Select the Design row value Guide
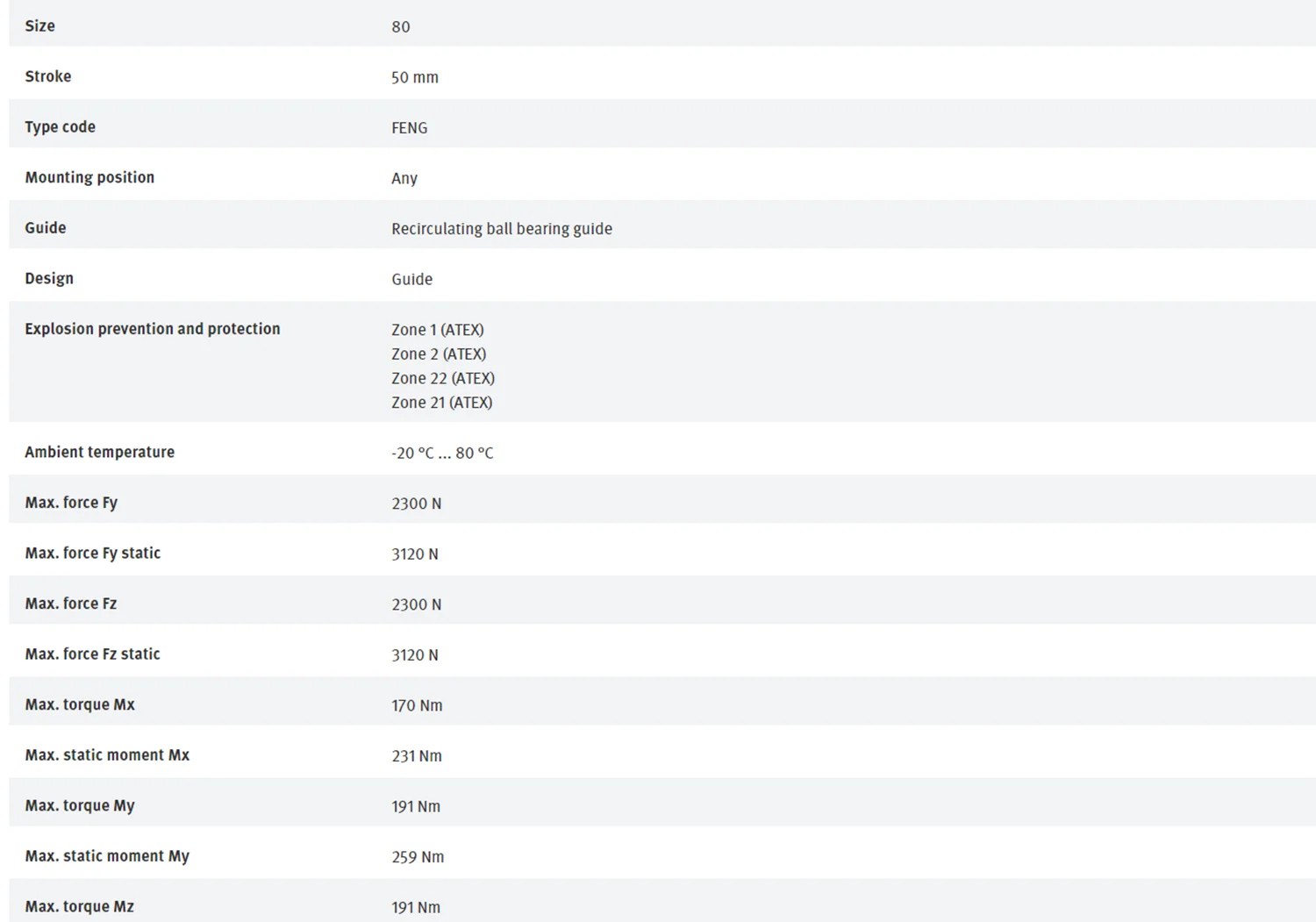 point(411,279)
